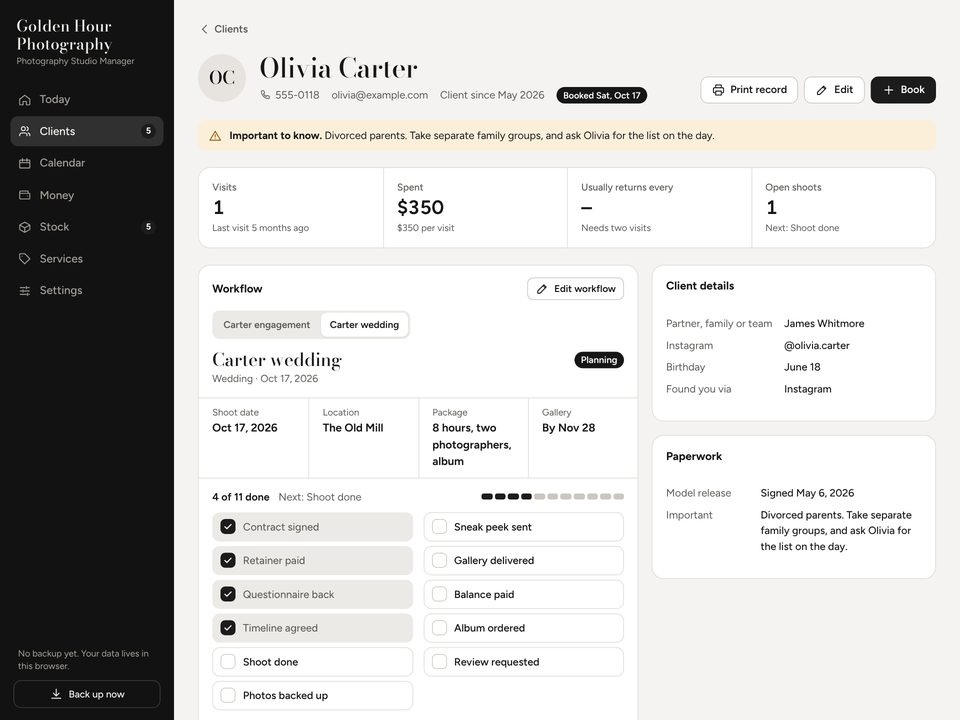Image resolution: width=960 pixels, height=720 pixels.
Task: Check Gallery delivered
Action: coord(439,560)
